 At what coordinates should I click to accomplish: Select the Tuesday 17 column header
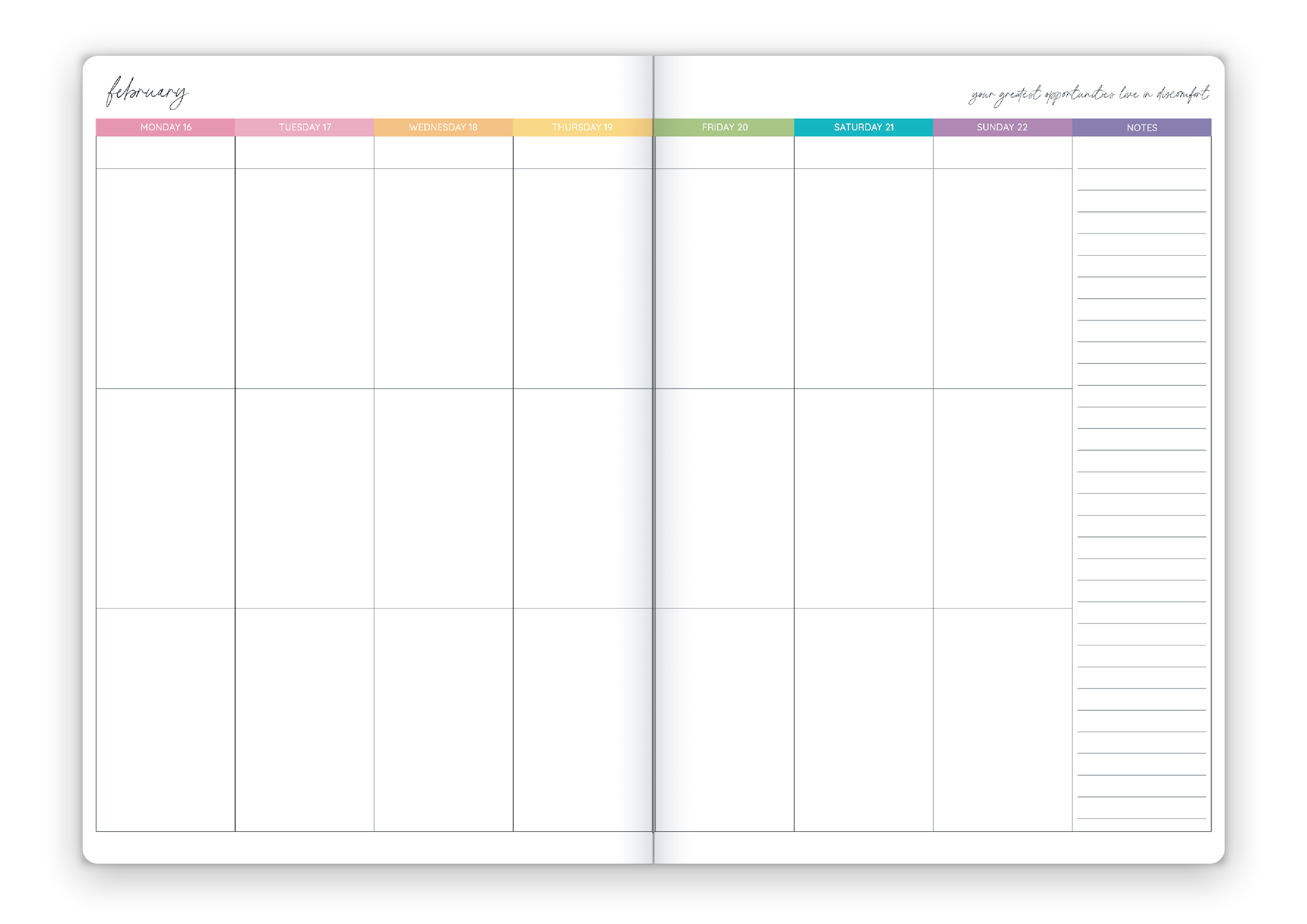(x=304, y=127)
